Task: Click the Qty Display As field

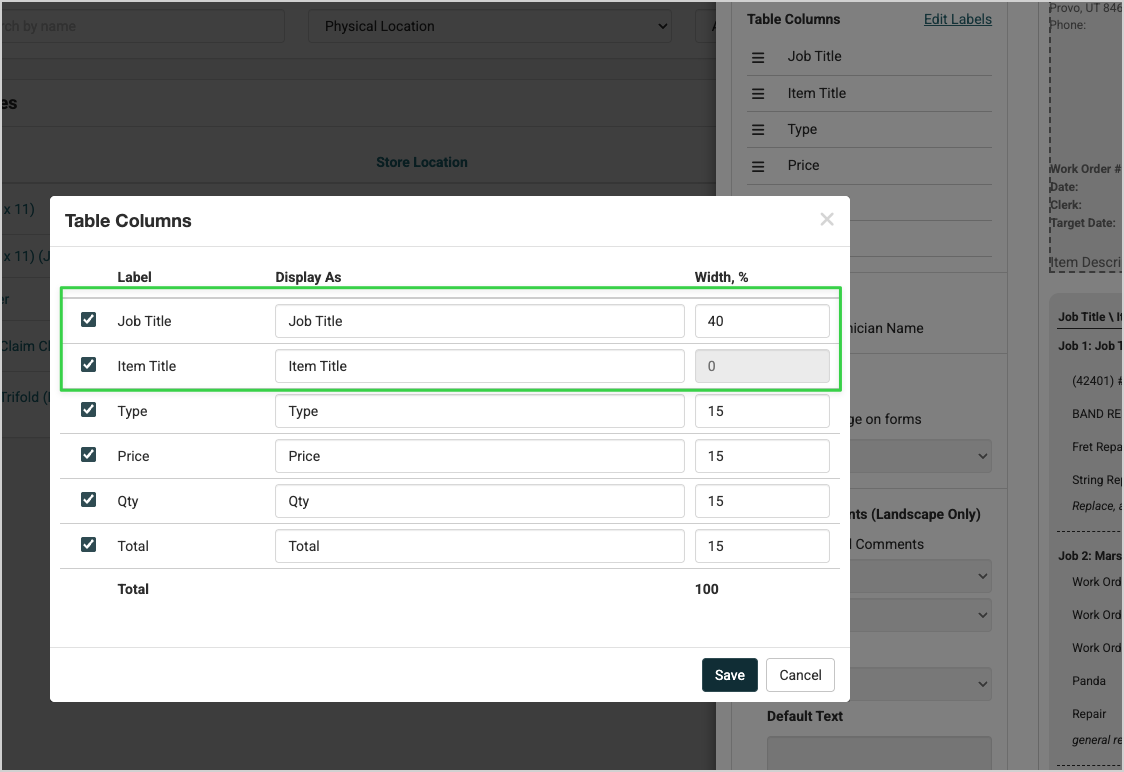Action: click(x=479, y=501)
